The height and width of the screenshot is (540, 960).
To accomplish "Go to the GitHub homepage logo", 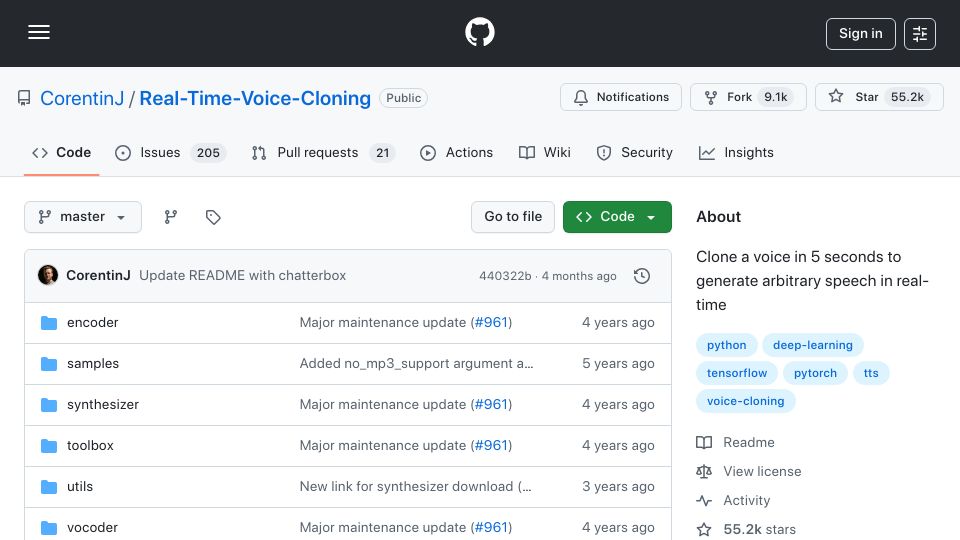I will (479, 32).
